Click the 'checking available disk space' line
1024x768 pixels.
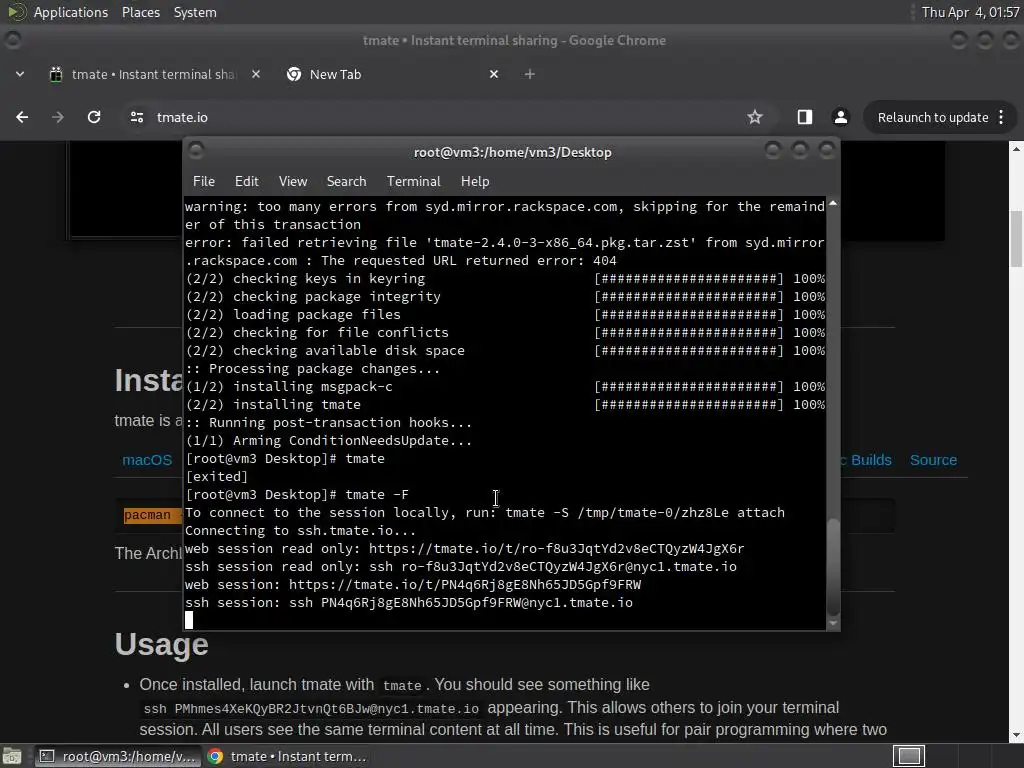coord(505,350)
